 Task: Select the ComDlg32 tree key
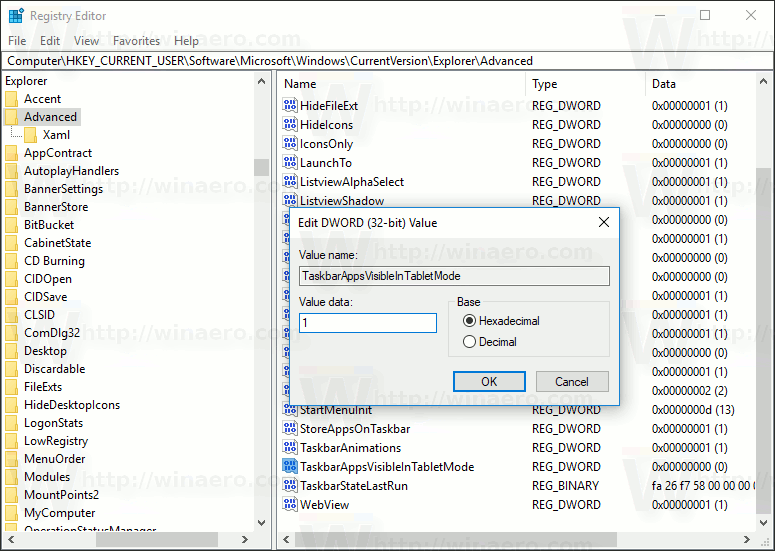(52, 333)
